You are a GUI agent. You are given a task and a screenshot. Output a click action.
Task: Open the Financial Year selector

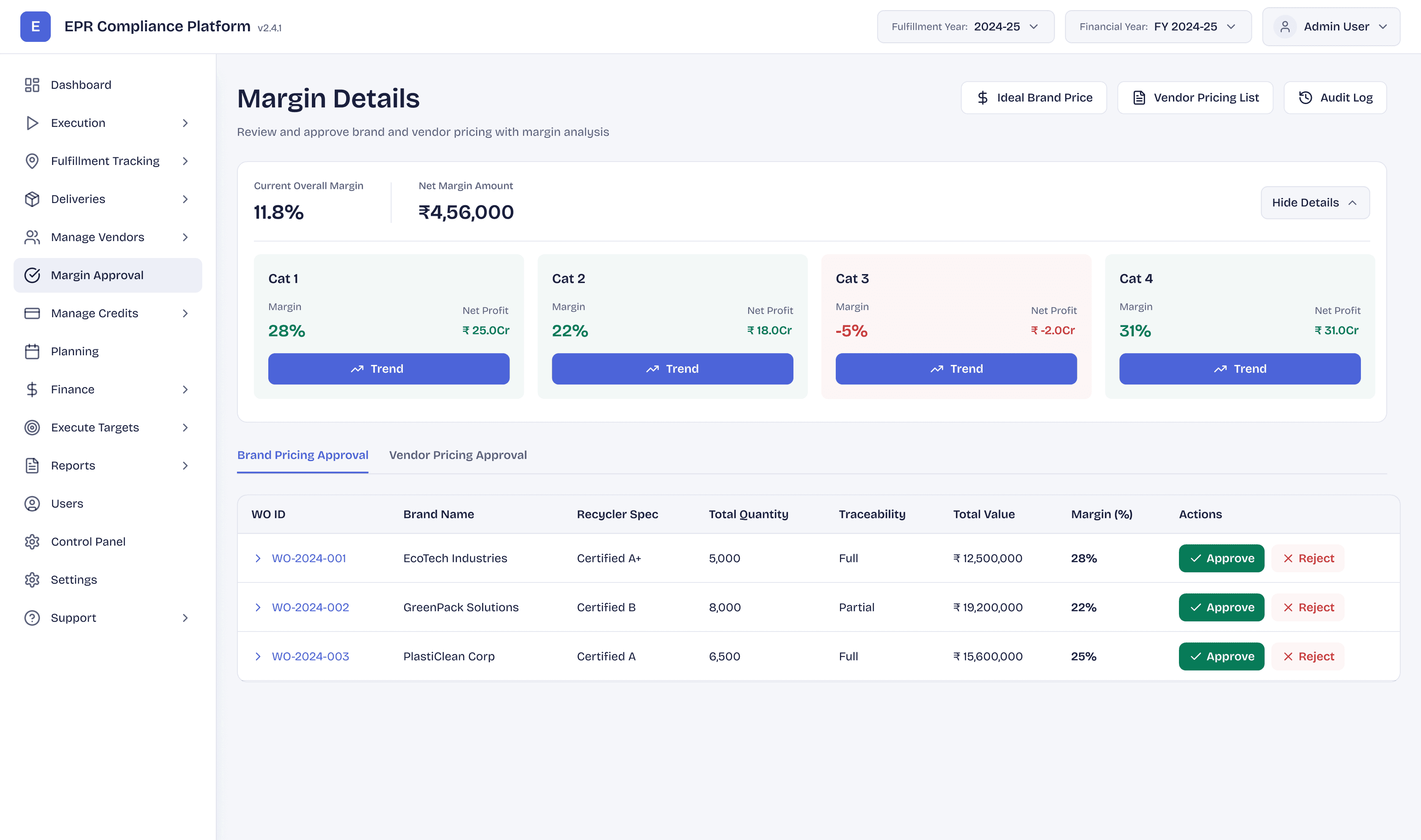(1158, 27)
